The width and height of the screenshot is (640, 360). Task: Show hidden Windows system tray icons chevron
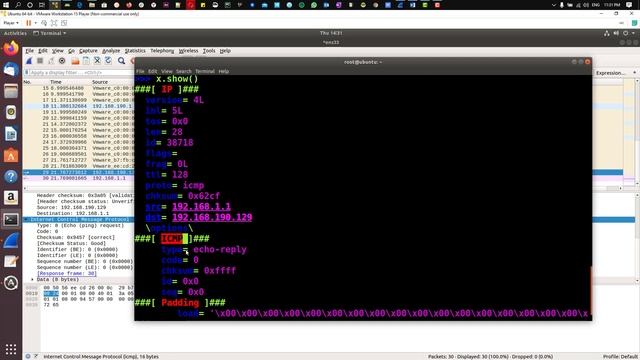pos(553,5)
